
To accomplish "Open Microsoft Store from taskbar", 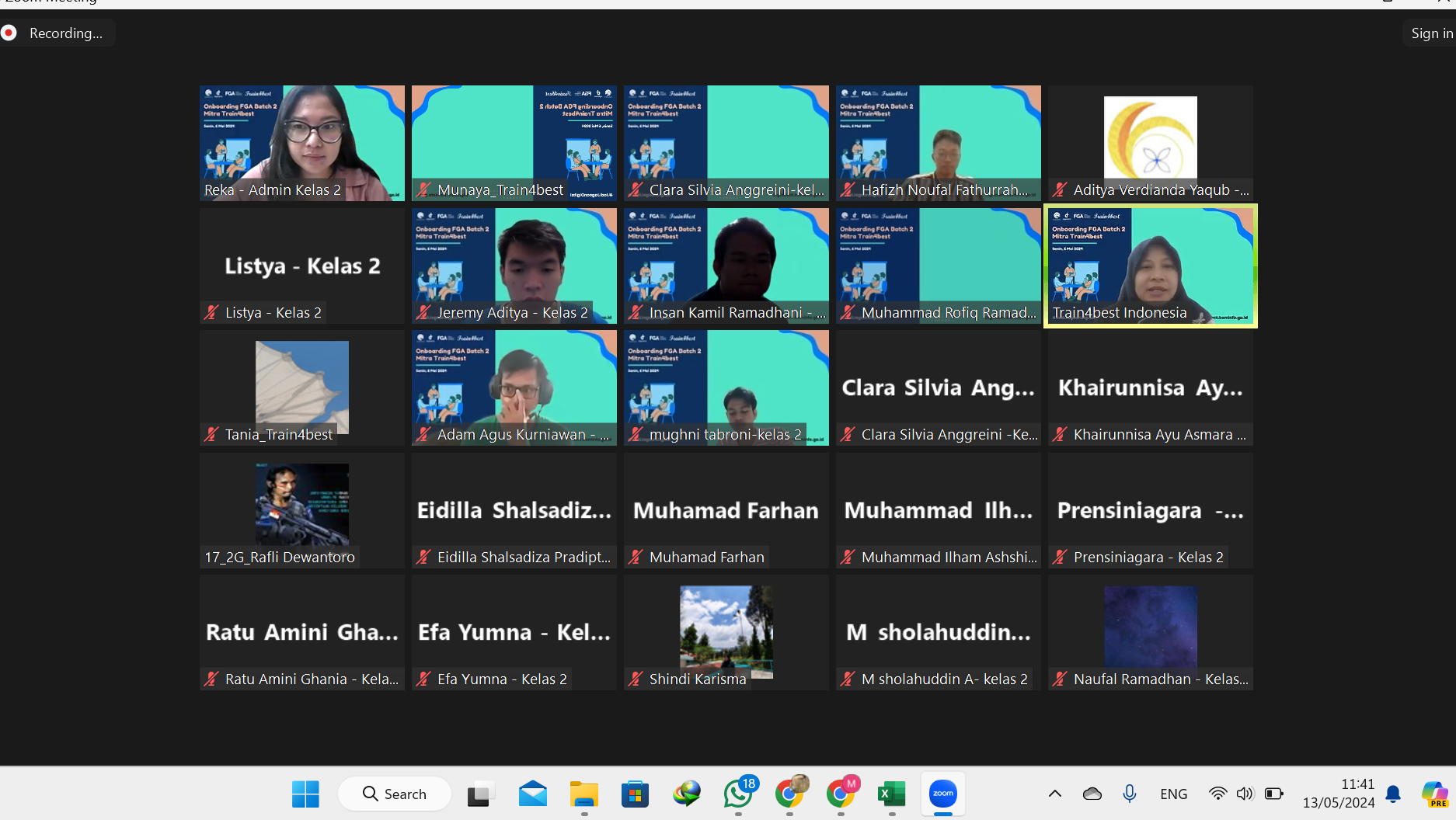I will point(635,794).
